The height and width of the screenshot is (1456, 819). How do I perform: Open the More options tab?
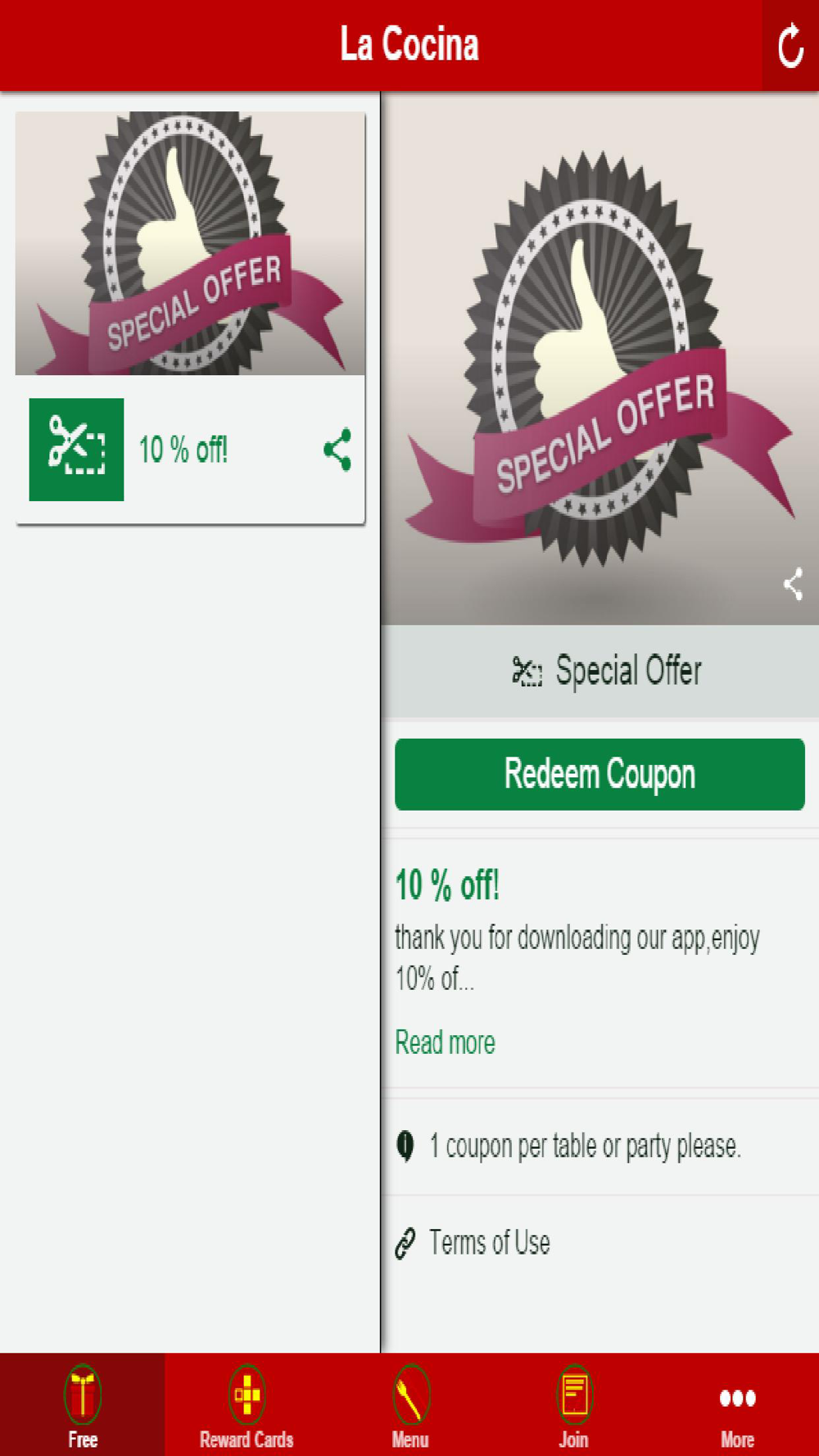tap(737, 1404)
